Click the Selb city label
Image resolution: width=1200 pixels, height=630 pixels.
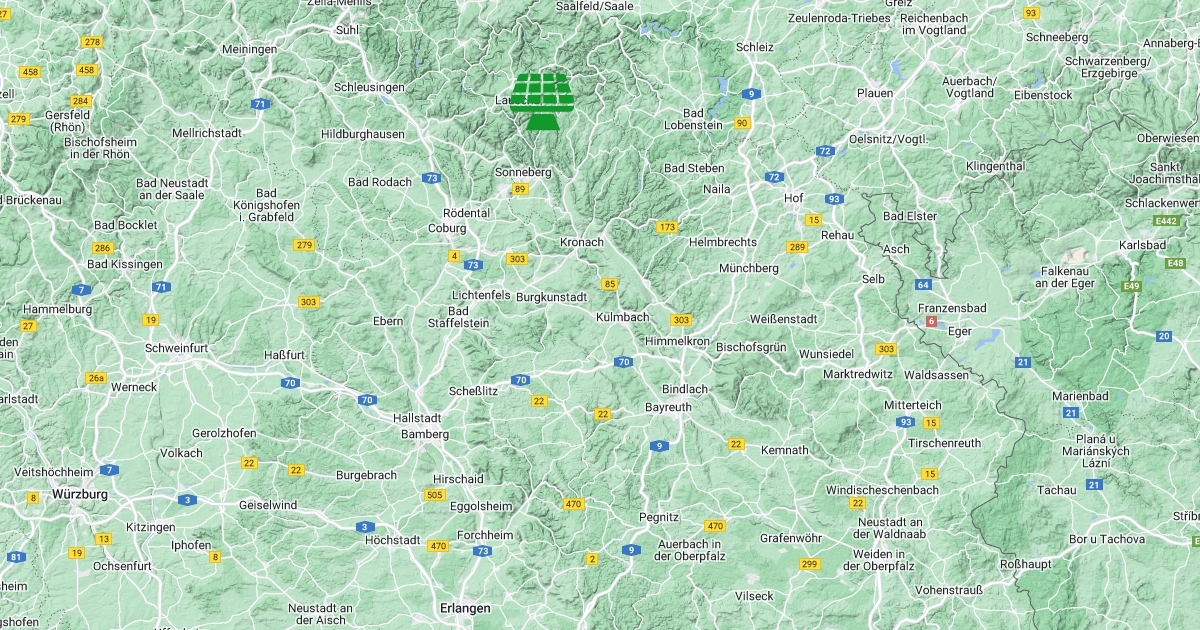(873, 279)
